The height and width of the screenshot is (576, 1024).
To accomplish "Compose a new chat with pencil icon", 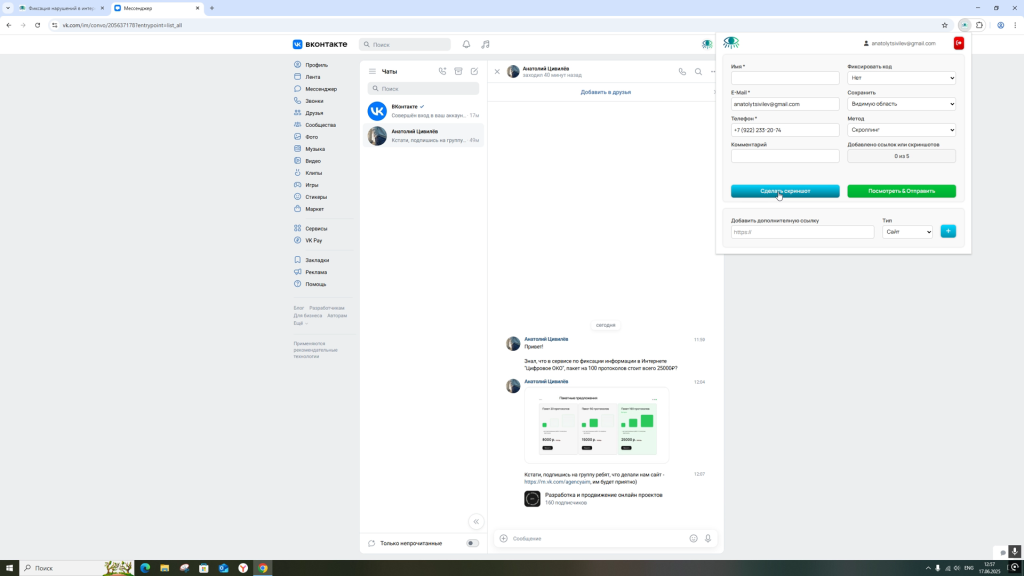I will [x=474, y=72].
